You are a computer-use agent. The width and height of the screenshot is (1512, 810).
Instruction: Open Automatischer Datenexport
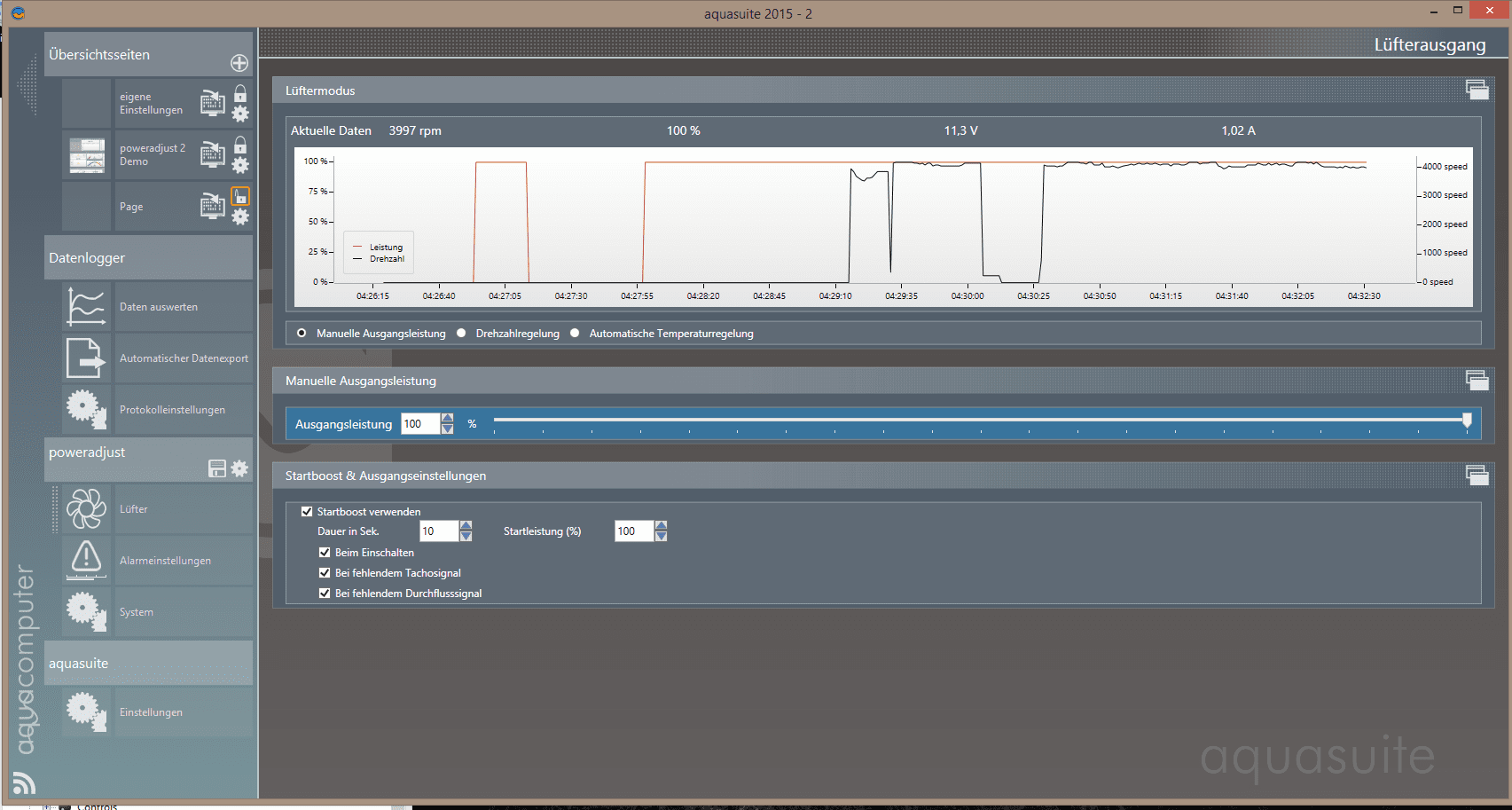(184, 358)
